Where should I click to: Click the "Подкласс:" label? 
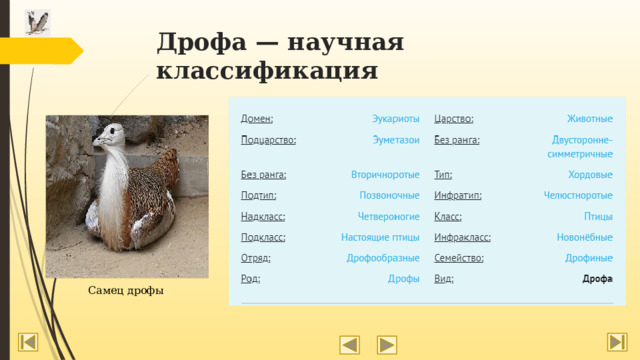263,238
